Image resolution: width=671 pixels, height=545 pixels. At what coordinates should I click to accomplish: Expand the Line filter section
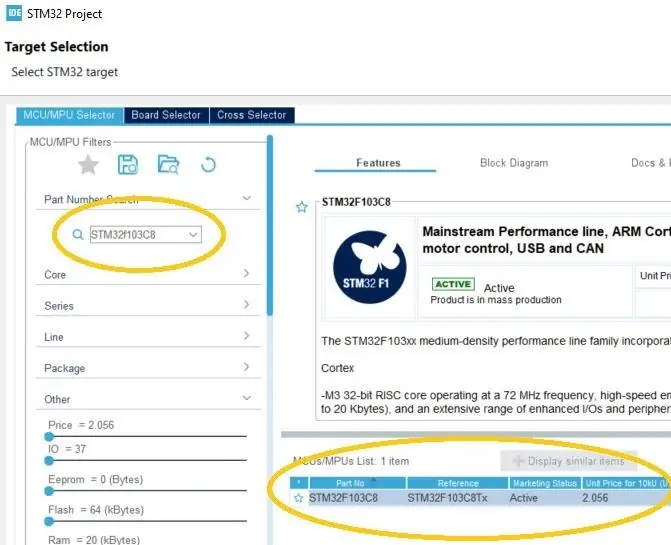(x=246, y=336)
